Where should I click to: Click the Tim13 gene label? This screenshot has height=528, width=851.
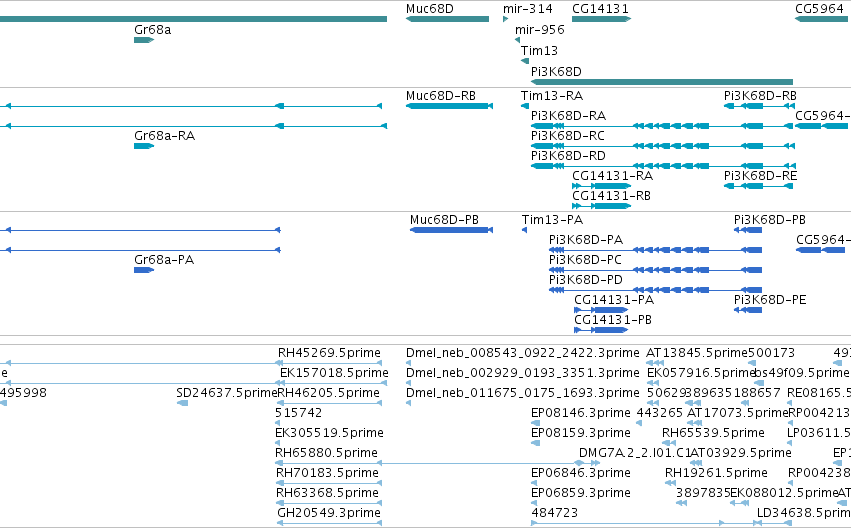539,51
